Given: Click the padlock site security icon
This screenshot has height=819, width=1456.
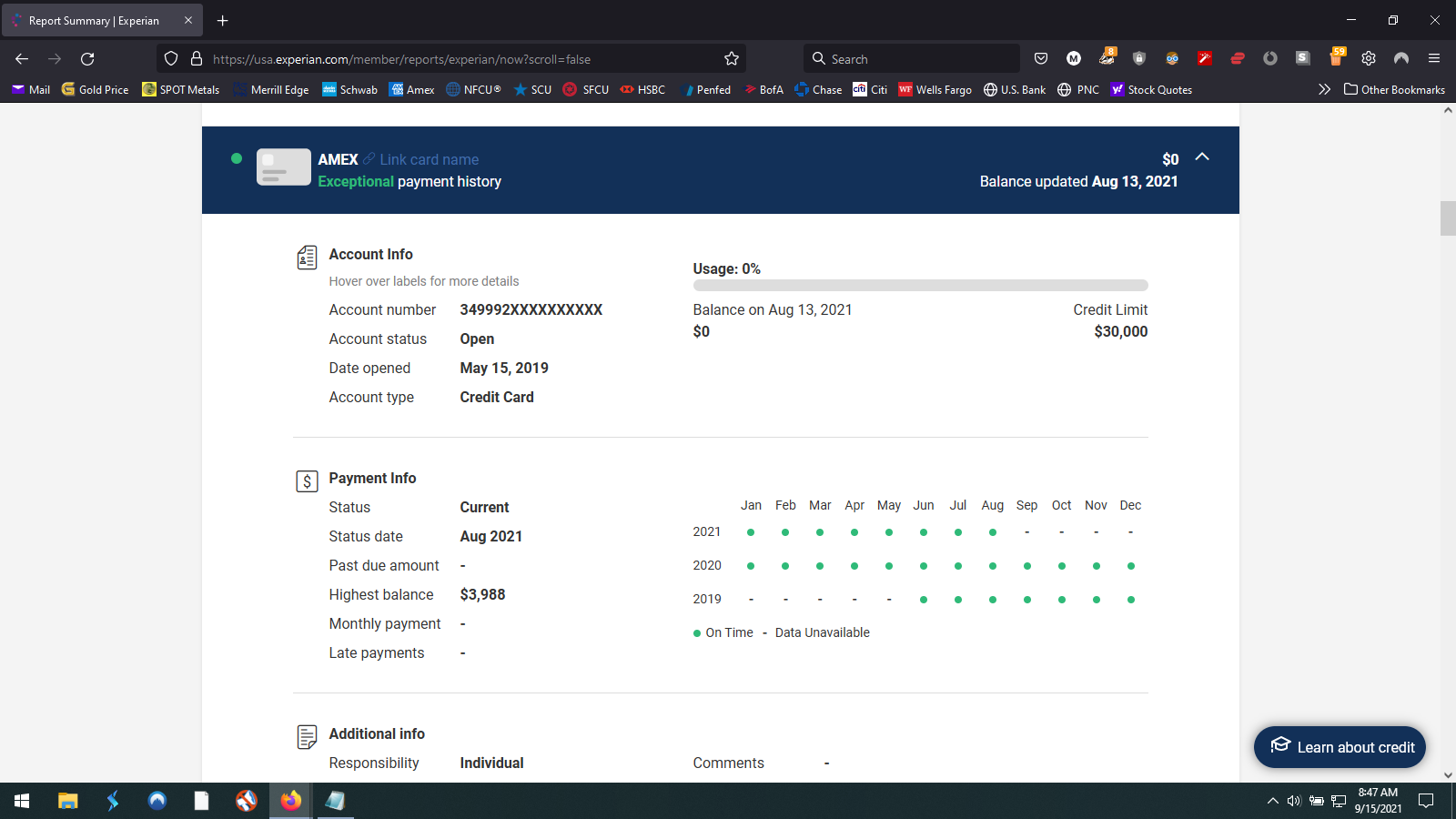Looking at the screenshot, I should coord(196,58).
